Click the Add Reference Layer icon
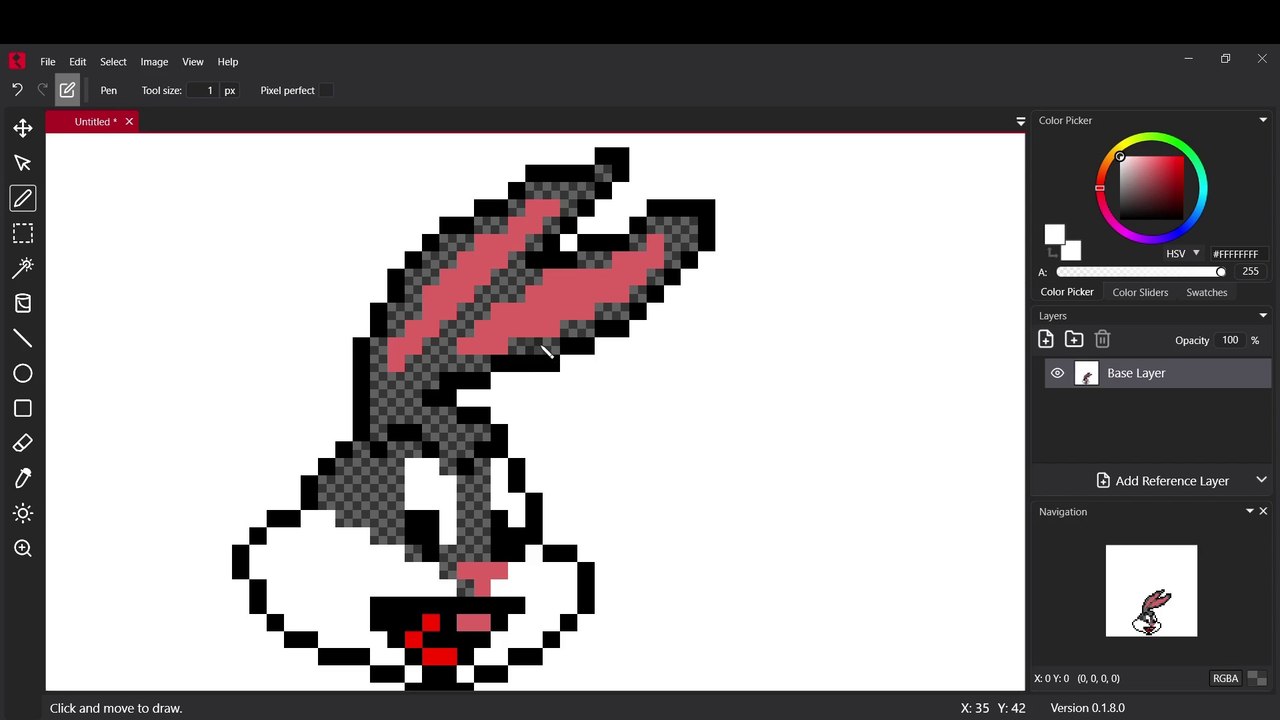This screenshot has width=1280, height=720. (x=1103, y=480)
